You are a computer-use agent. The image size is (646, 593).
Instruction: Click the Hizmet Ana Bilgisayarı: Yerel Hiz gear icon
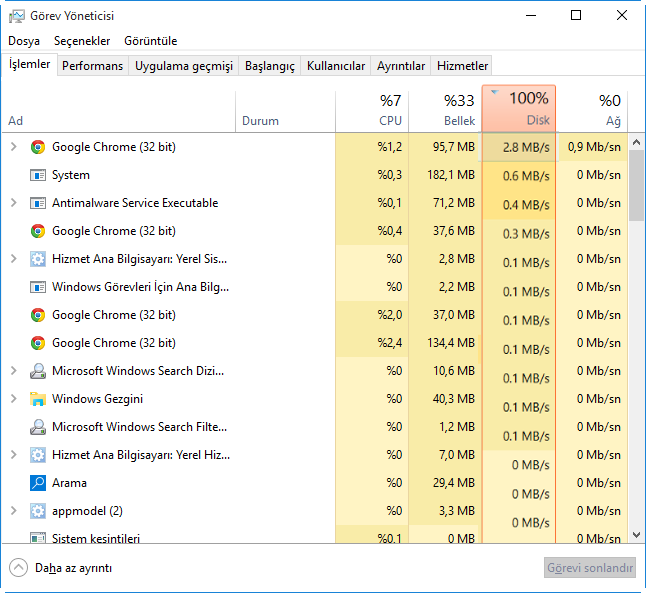tap(38, 455)
